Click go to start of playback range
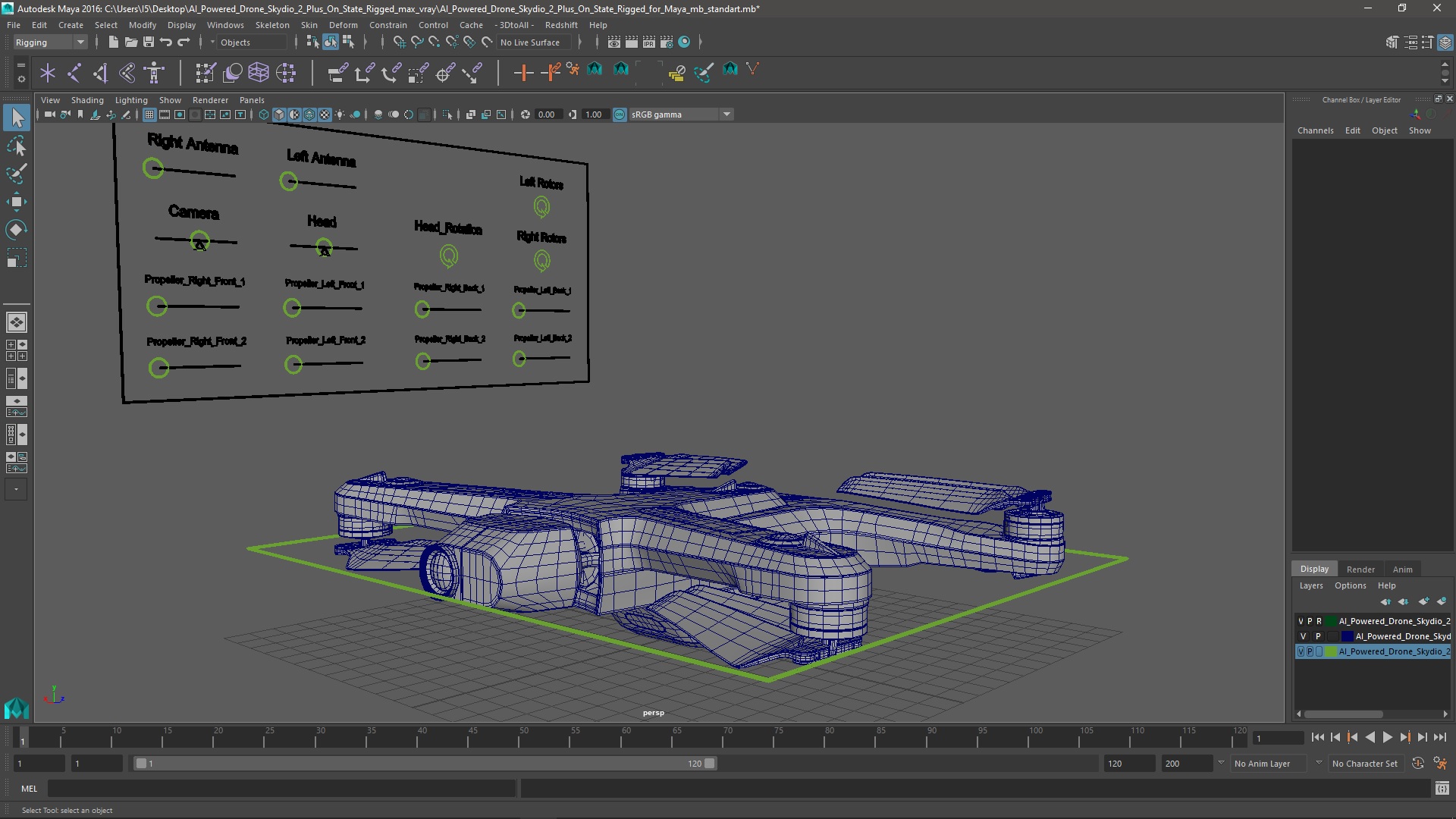The height and width of the screenshot is (819, 1456). (x=1317, y=737)
